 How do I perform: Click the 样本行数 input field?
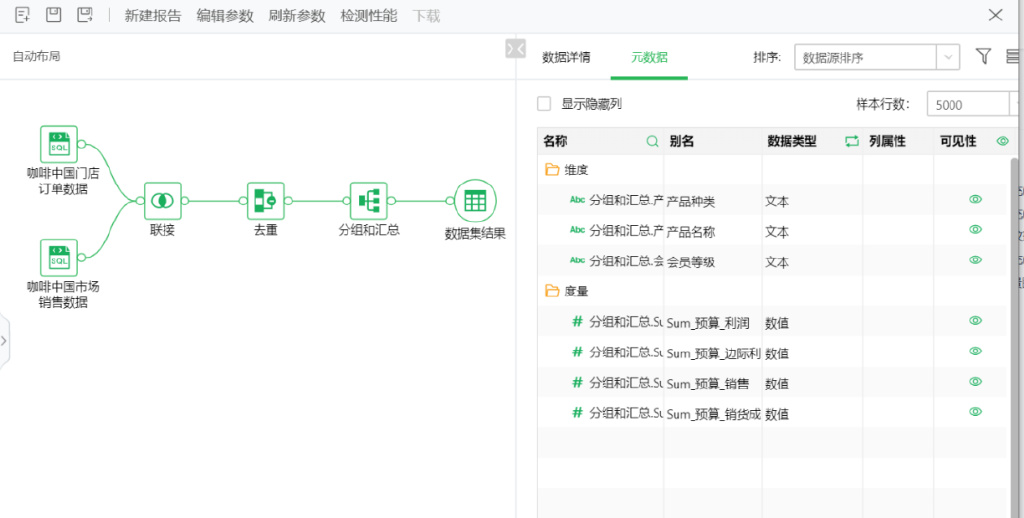(x=966, y=104)
